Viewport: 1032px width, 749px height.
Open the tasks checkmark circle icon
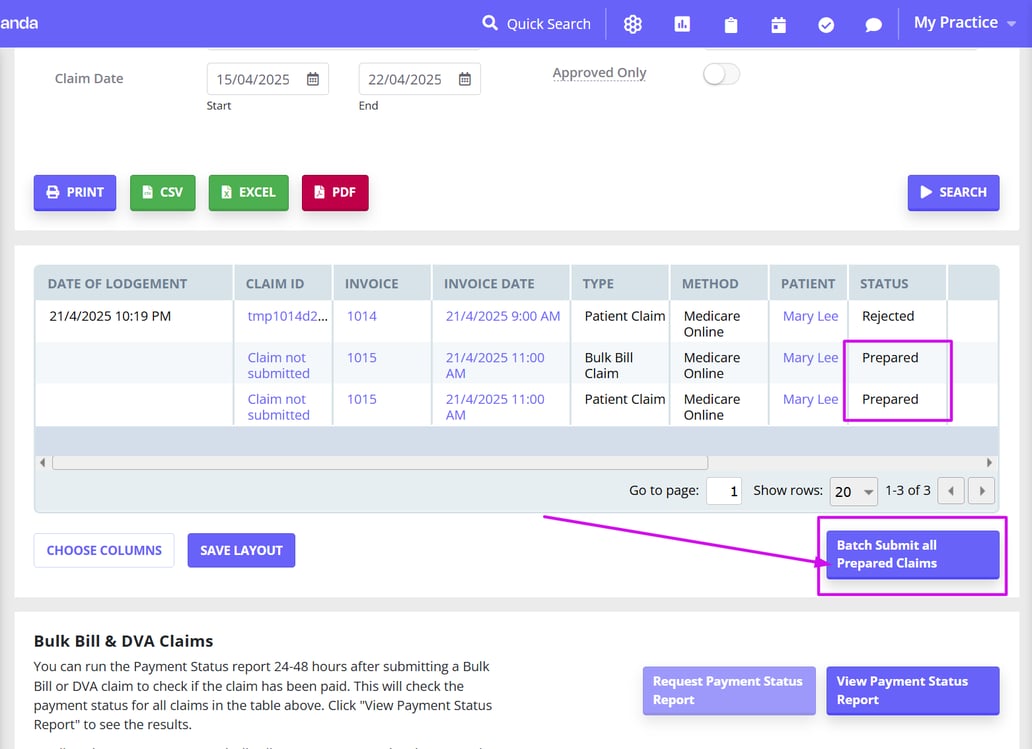[826, 25]
